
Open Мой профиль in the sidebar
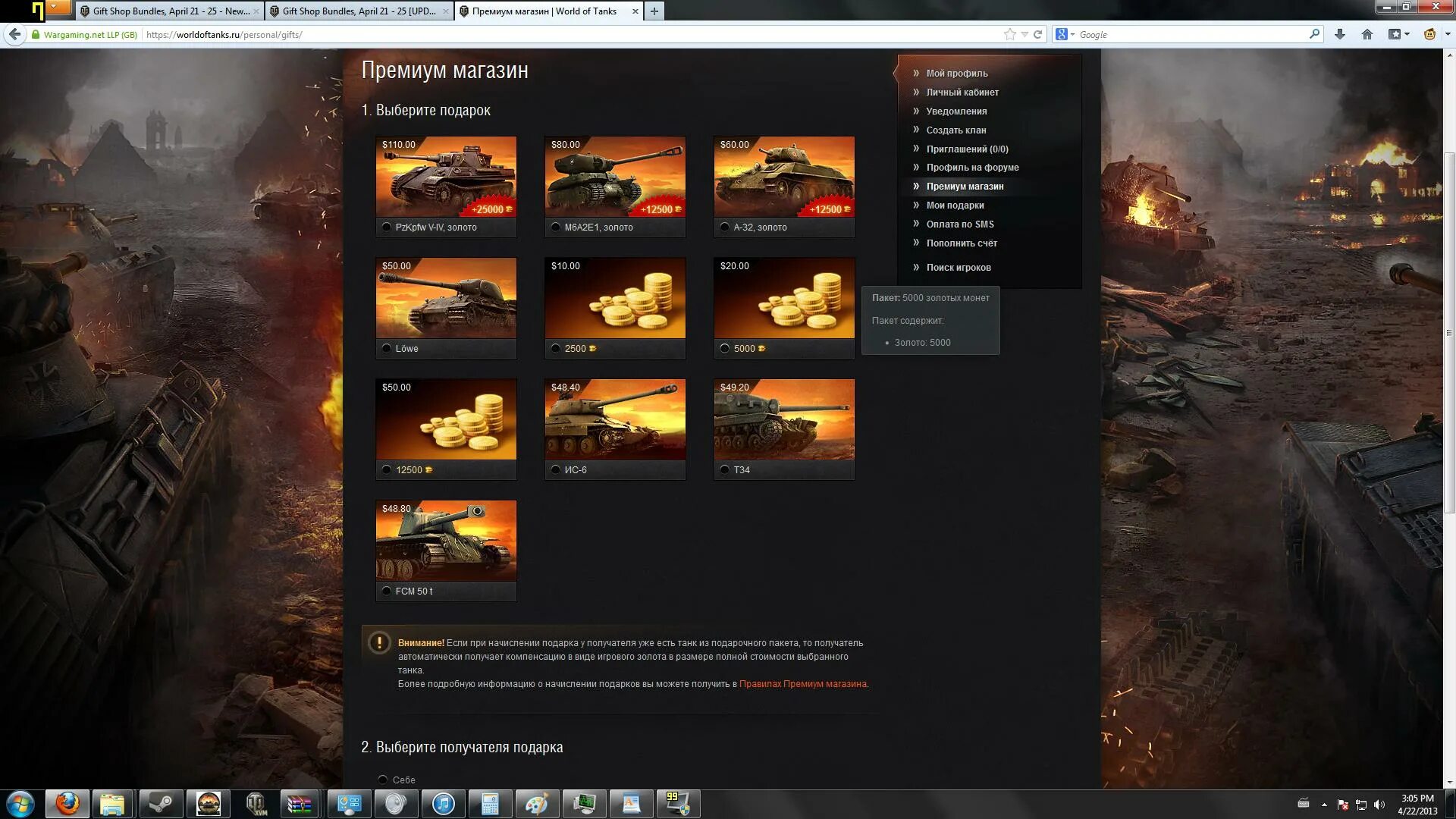pyautogui.click(x=956, y=74)
